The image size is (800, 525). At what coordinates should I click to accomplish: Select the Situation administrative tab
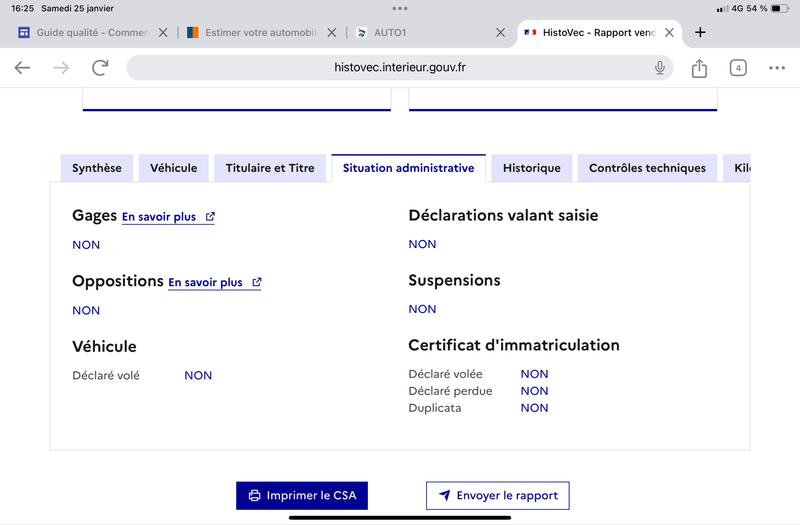pyautogui.click(x=408, y=168)
